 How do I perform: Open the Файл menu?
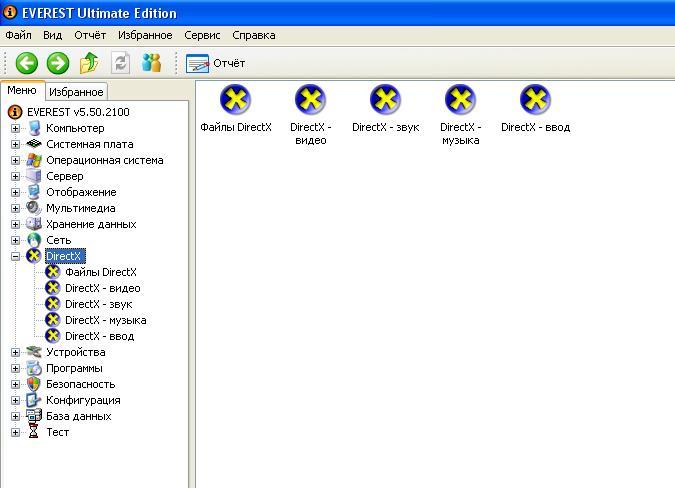click(18, 35)
